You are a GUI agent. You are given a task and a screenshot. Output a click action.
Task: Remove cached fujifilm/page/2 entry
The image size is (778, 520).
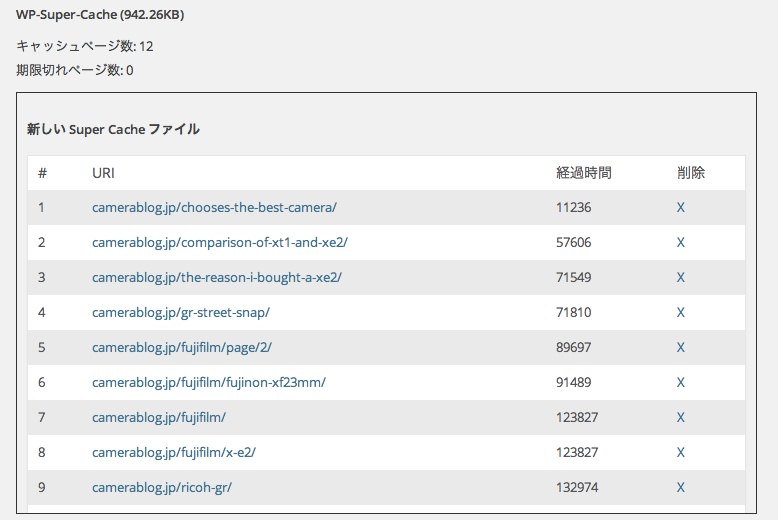click(680, 347)
